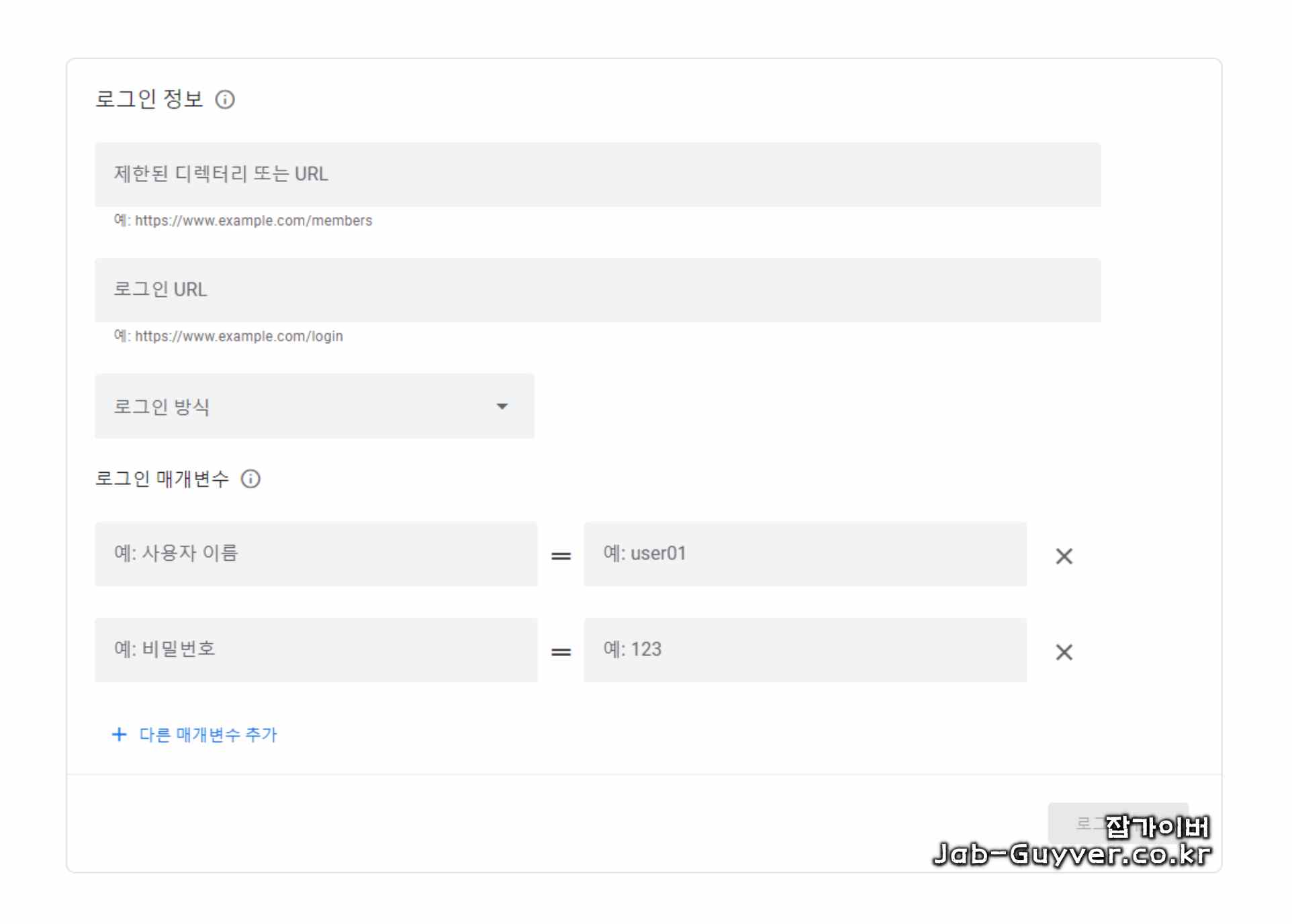The image size is (1292, 924).
Task: Click the example.com/members helper text
Action: pyautogui.click(x=243, y=220)
